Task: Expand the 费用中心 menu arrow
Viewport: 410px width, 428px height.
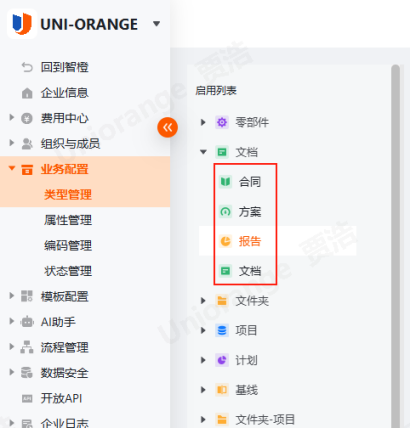Action: (x=12, y=117)
